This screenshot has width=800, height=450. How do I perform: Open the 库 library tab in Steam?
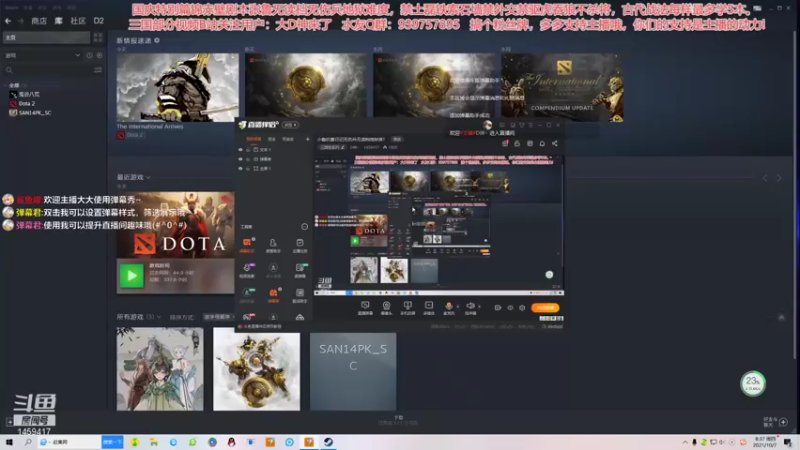(x=59, y=21)
